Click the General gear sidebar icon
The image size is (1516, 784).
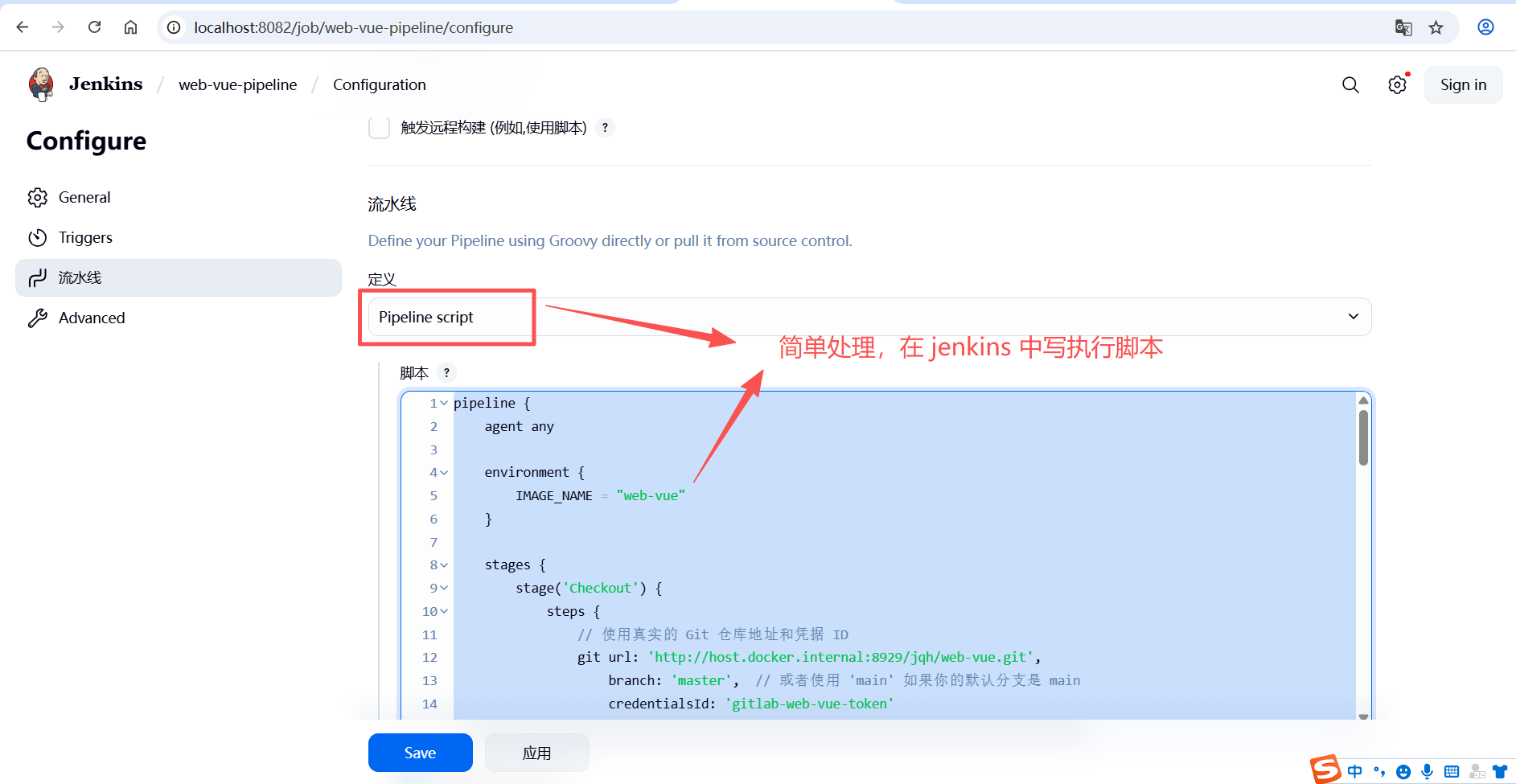click(x=38, y=197)
